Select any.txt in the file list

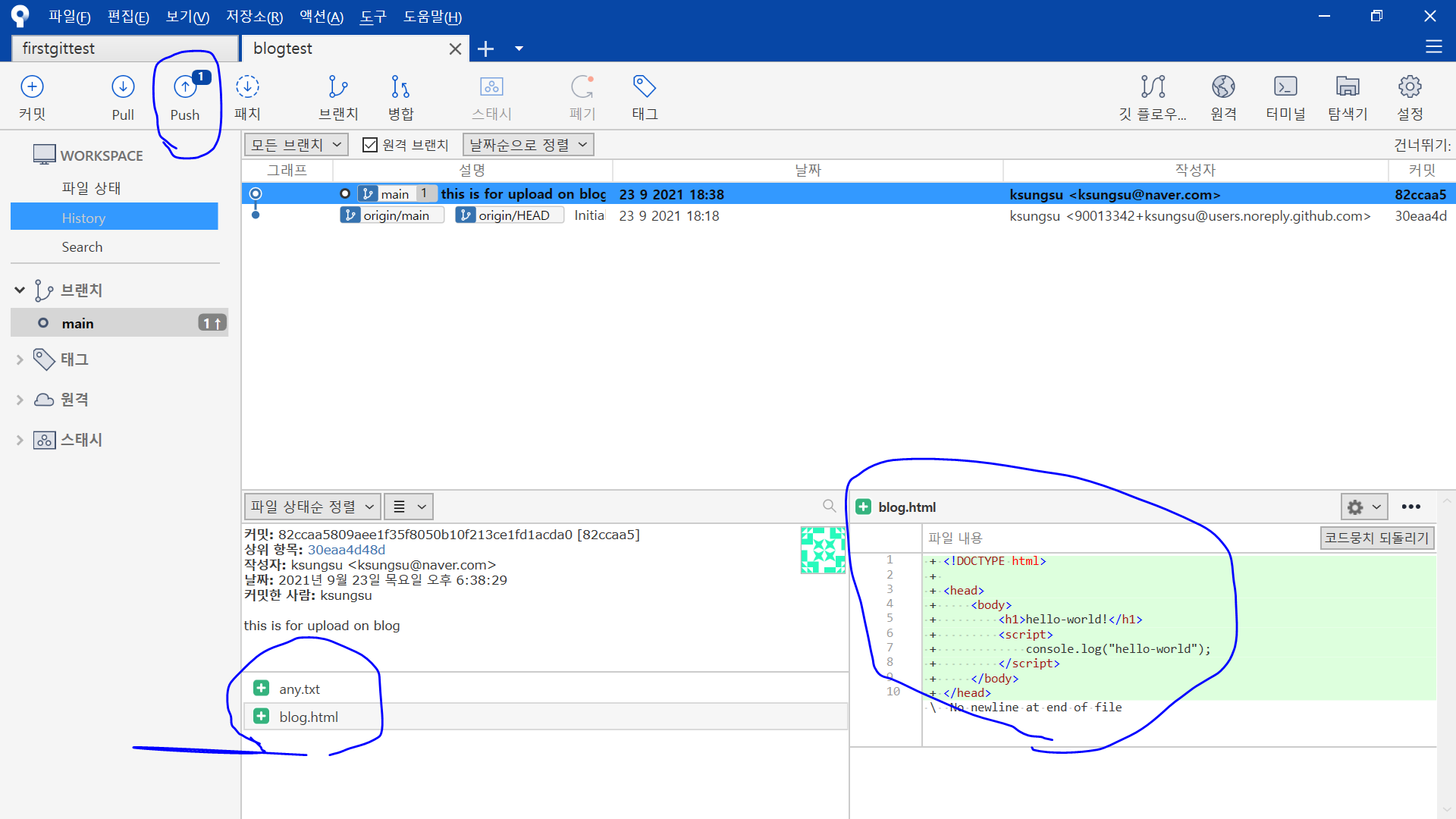pos(300,689)
